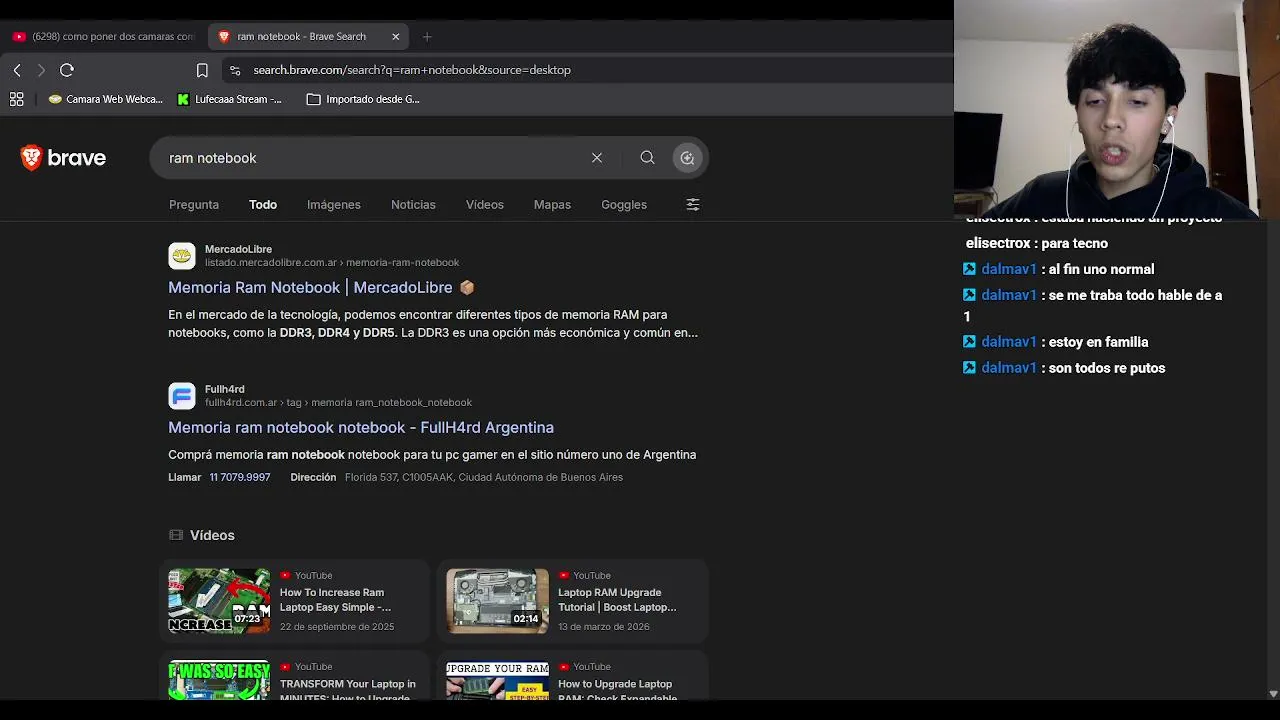1280x720 pixels.
Task: Click the FullH4rd site favicon
Action: coord(182,396)
